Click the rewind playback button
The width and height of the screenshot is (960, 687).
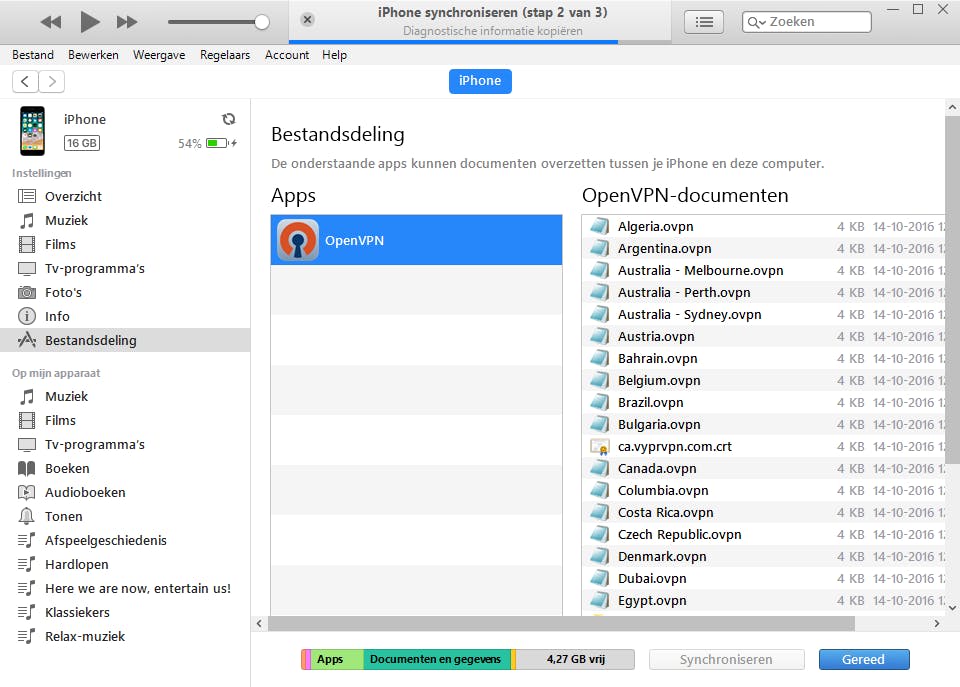tap(51, 22)
